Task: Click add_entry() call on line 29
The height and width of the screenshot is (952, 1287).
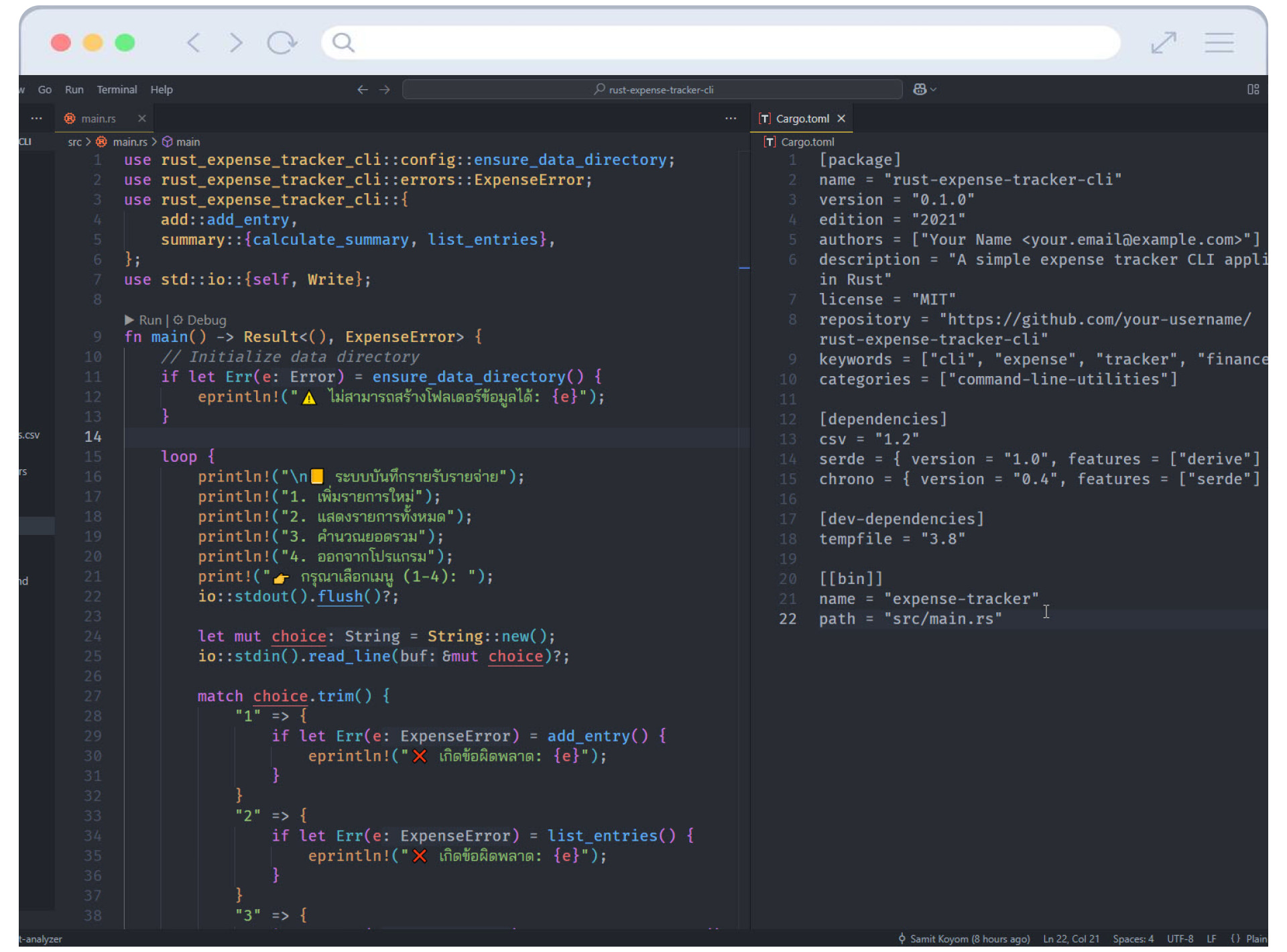Action: pos(598,736)
